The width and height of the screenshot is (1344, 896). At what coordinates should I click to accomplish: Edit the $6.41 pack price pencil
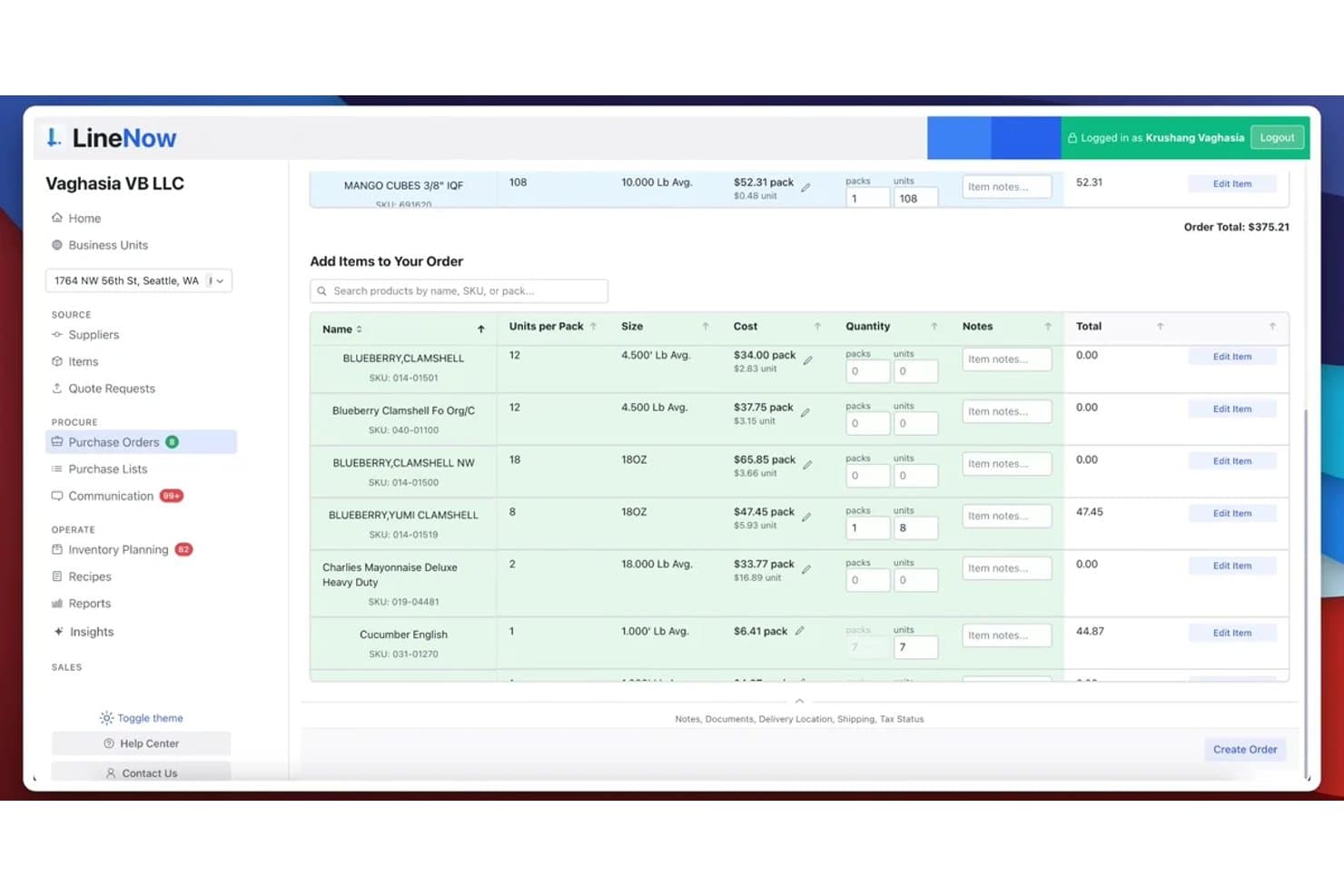[799, 631]
